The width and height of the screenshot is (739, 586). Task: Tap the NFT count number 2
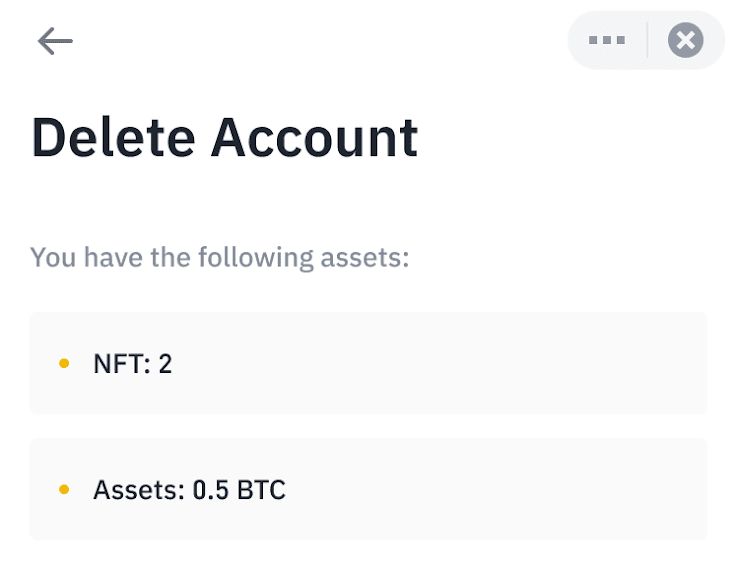(x=165, y=363)
